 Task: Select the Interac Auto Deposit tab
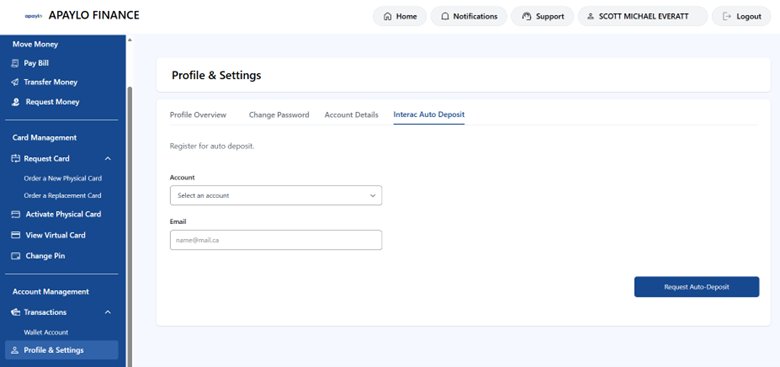click(x=429, y=114)
